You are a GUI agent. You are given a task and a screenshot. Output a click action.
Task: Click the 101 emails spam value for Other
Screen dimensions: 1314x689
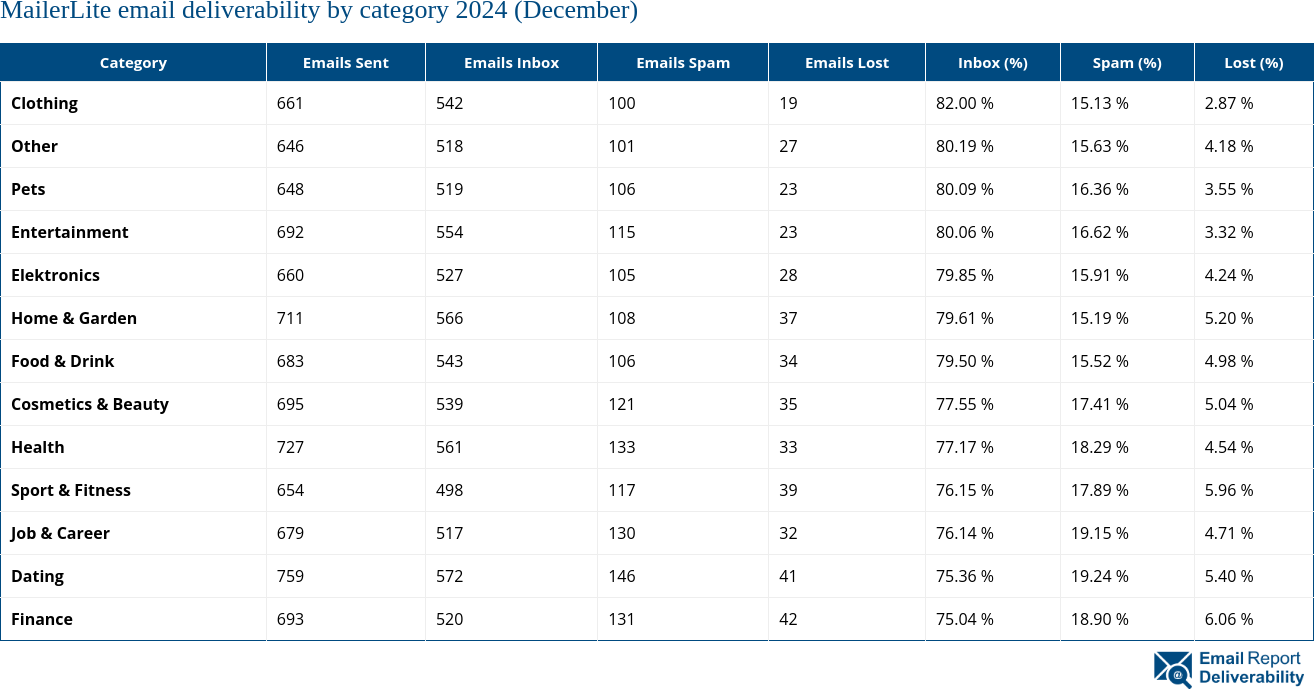pyautogui.click(x=621, y=146)
